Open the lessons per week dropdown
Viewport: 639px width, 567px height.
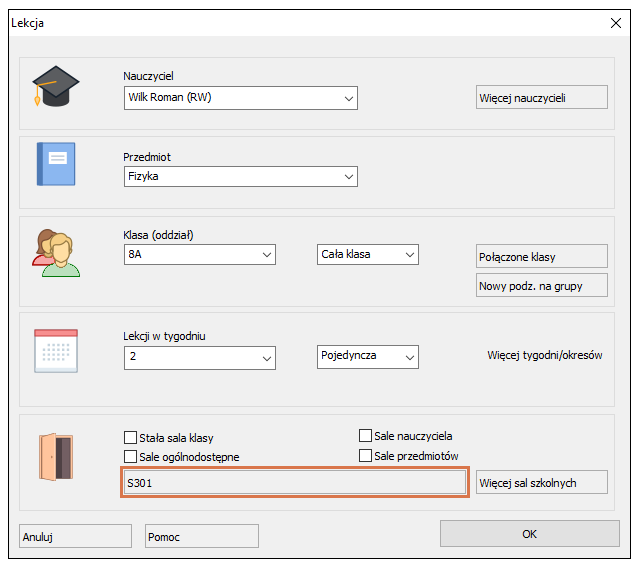[x=199, y=356]
